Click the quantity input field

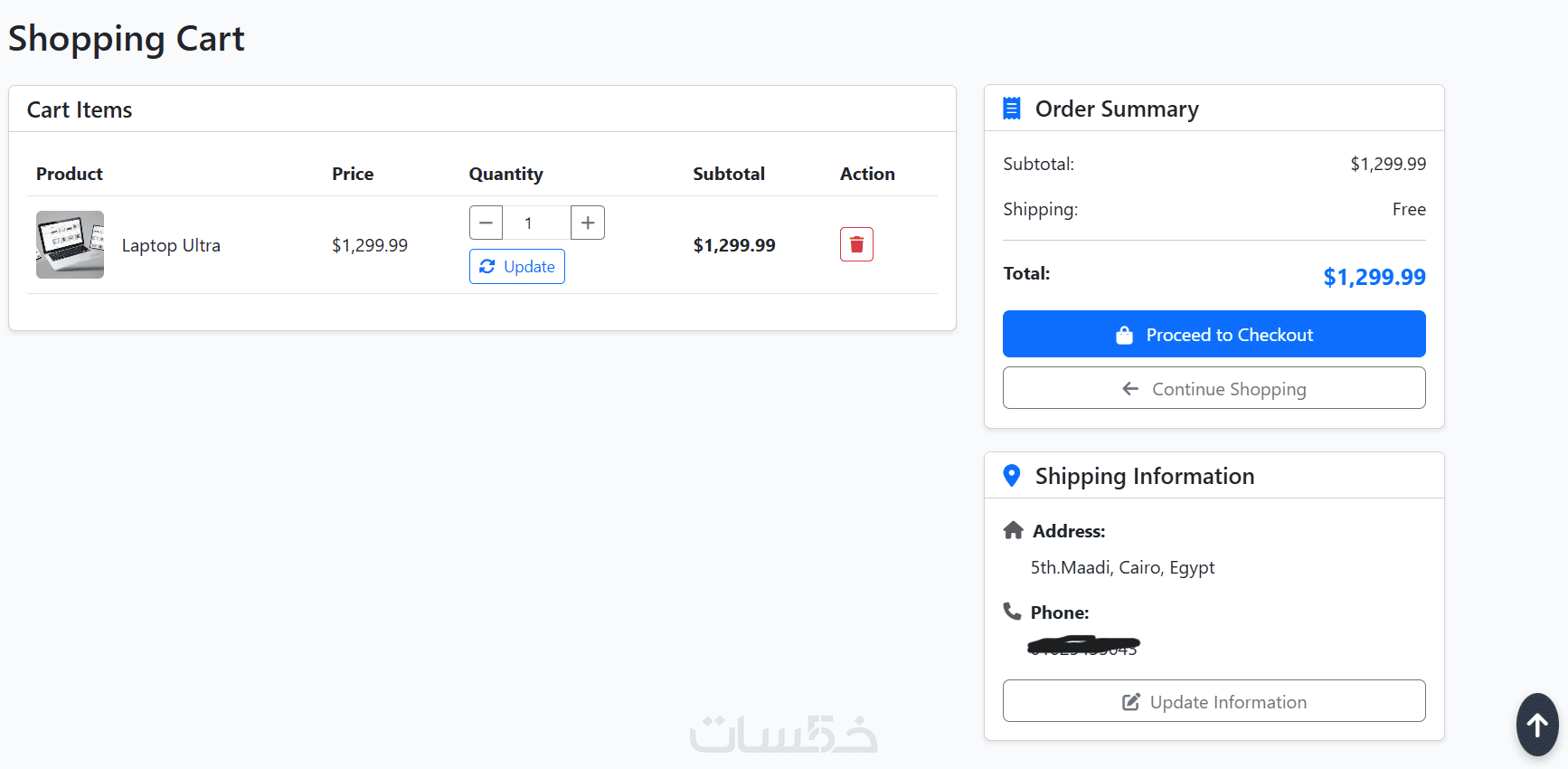[x=536, y=223]
